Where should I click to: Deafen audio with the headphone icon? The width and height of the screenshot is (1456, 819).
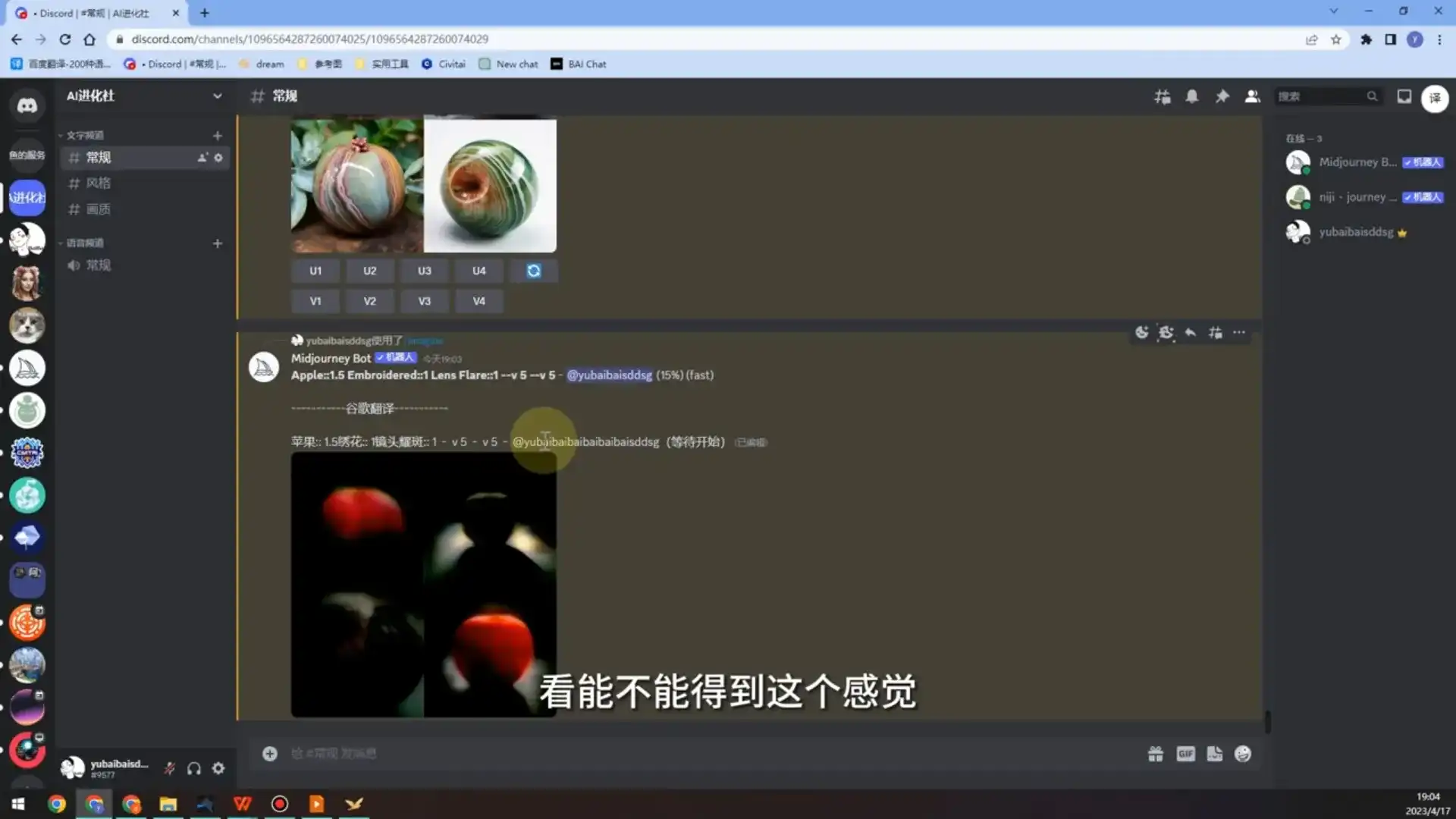click(x=194, y=767)
